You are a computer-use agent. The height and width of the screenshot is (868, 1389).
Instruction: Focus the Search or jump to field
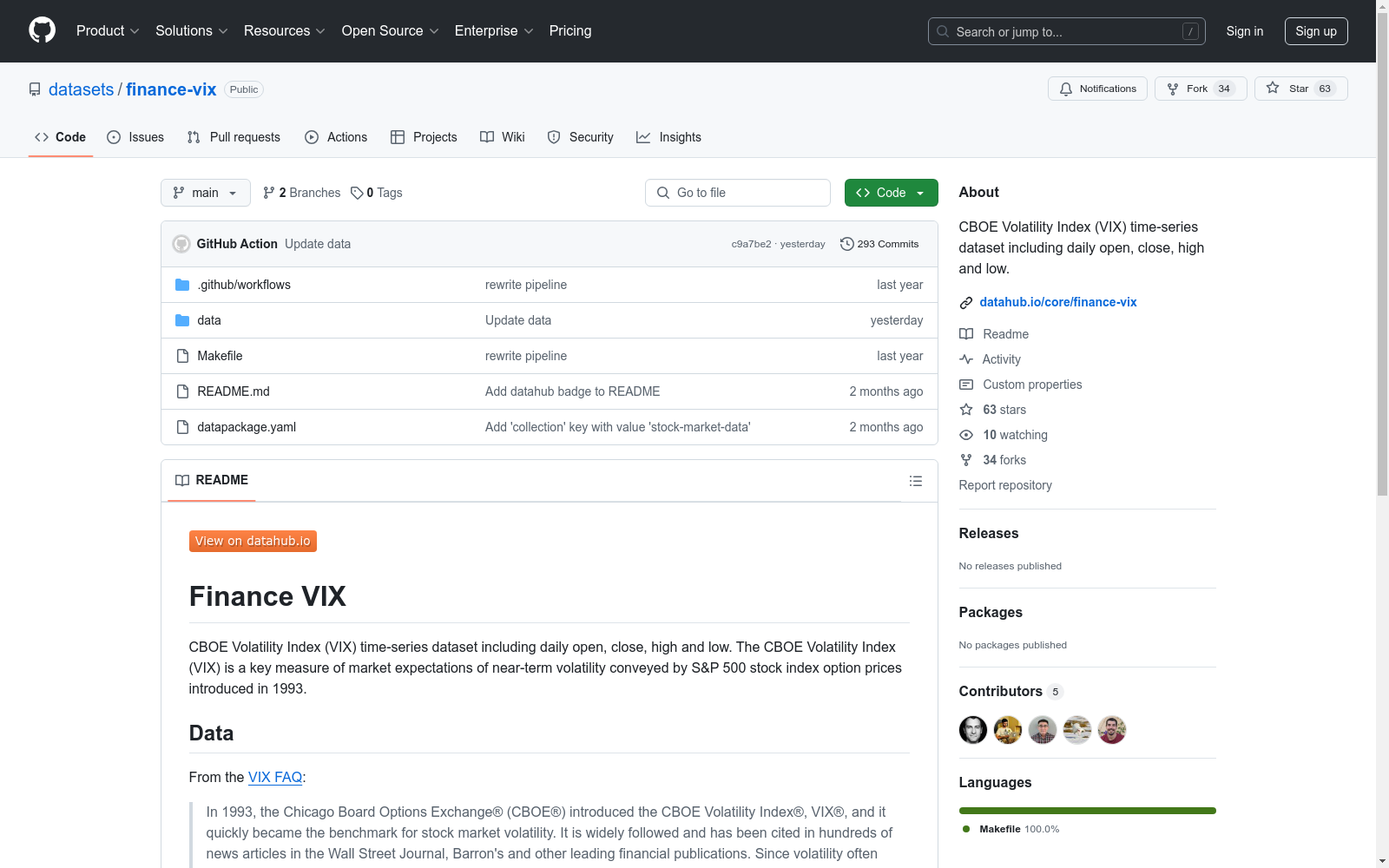(x=1066, y=31)
